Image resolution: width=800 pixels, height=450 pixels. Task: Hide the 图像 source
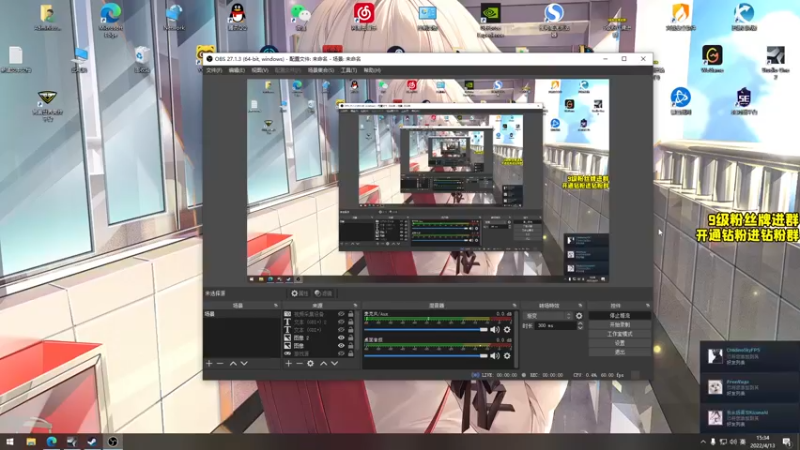pos(341,345)
